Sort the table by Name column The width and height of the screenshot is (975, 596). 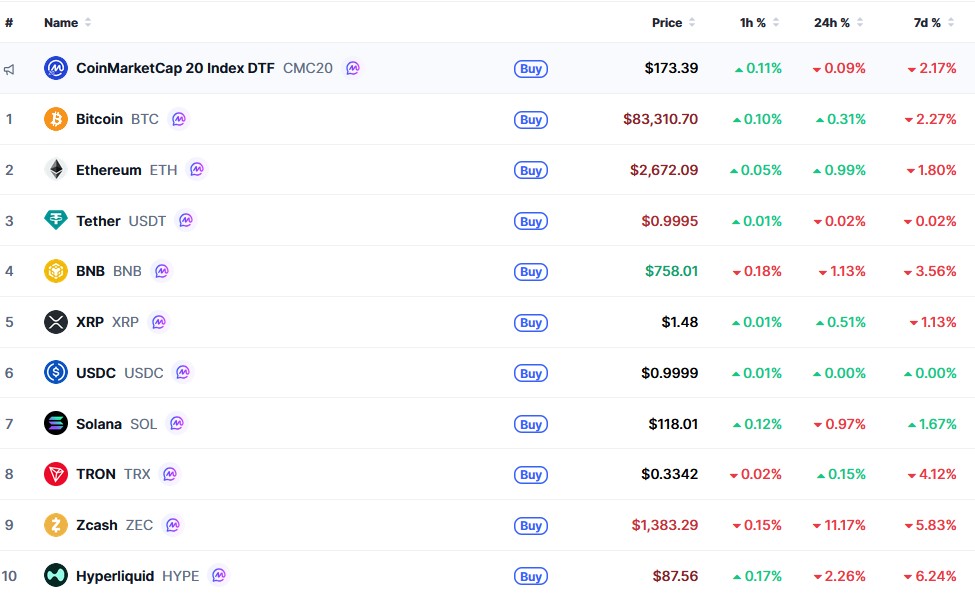pos(68,22)
